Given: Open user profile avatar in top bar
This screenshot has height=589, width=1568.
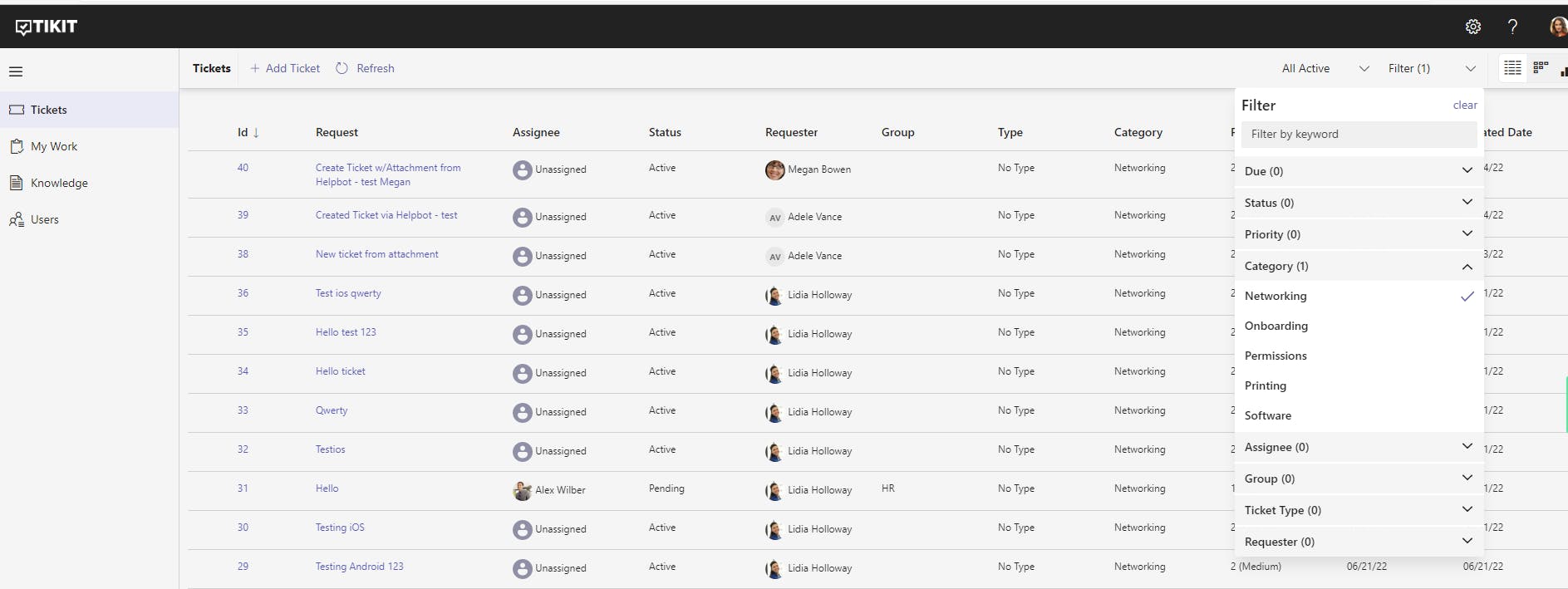Looking at the screenshot, I should 1558,27.
